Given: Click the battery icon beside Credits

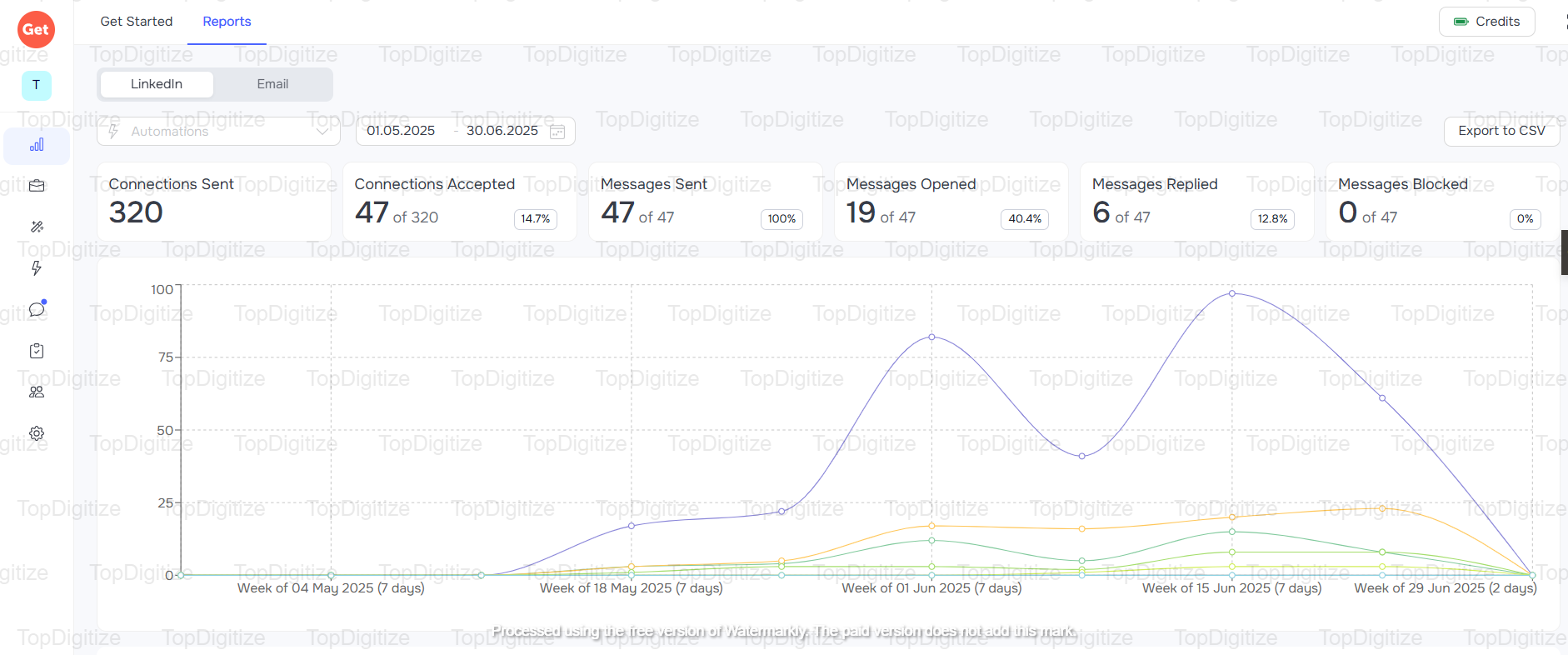Looking at the screenshot, I should pyautogui.click(x=1461, y=22).
